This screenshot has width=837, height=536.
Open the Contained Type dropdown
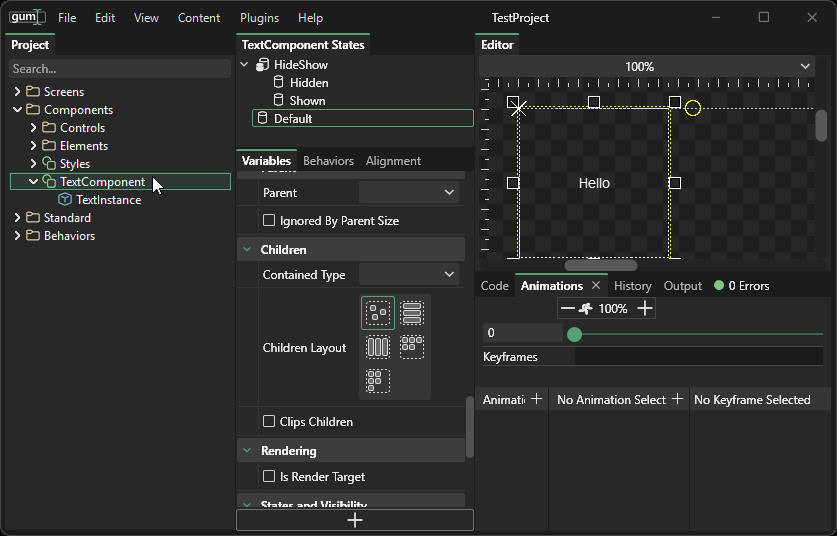click(x=409, y=275)
